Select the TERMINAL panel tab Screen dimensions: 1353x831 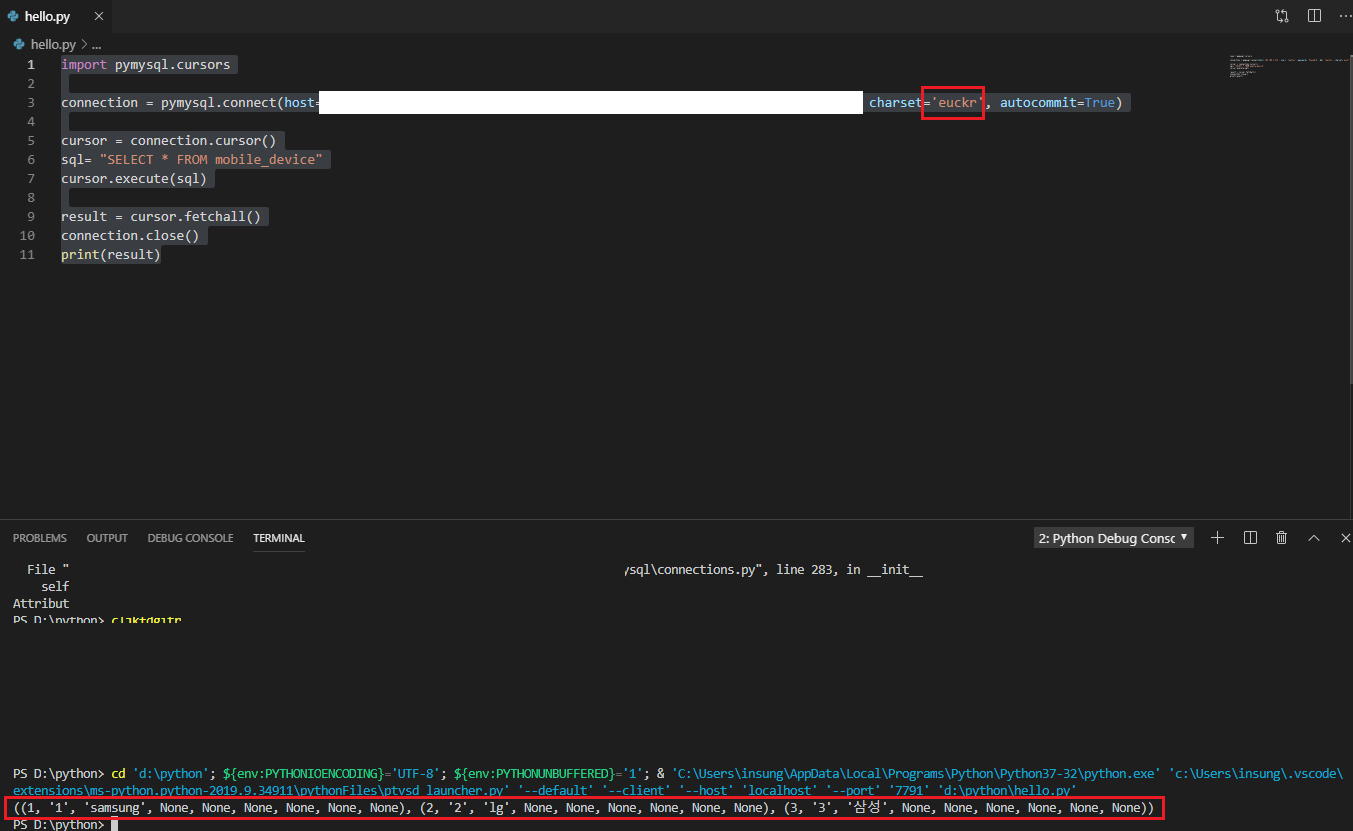pos(279,538)
